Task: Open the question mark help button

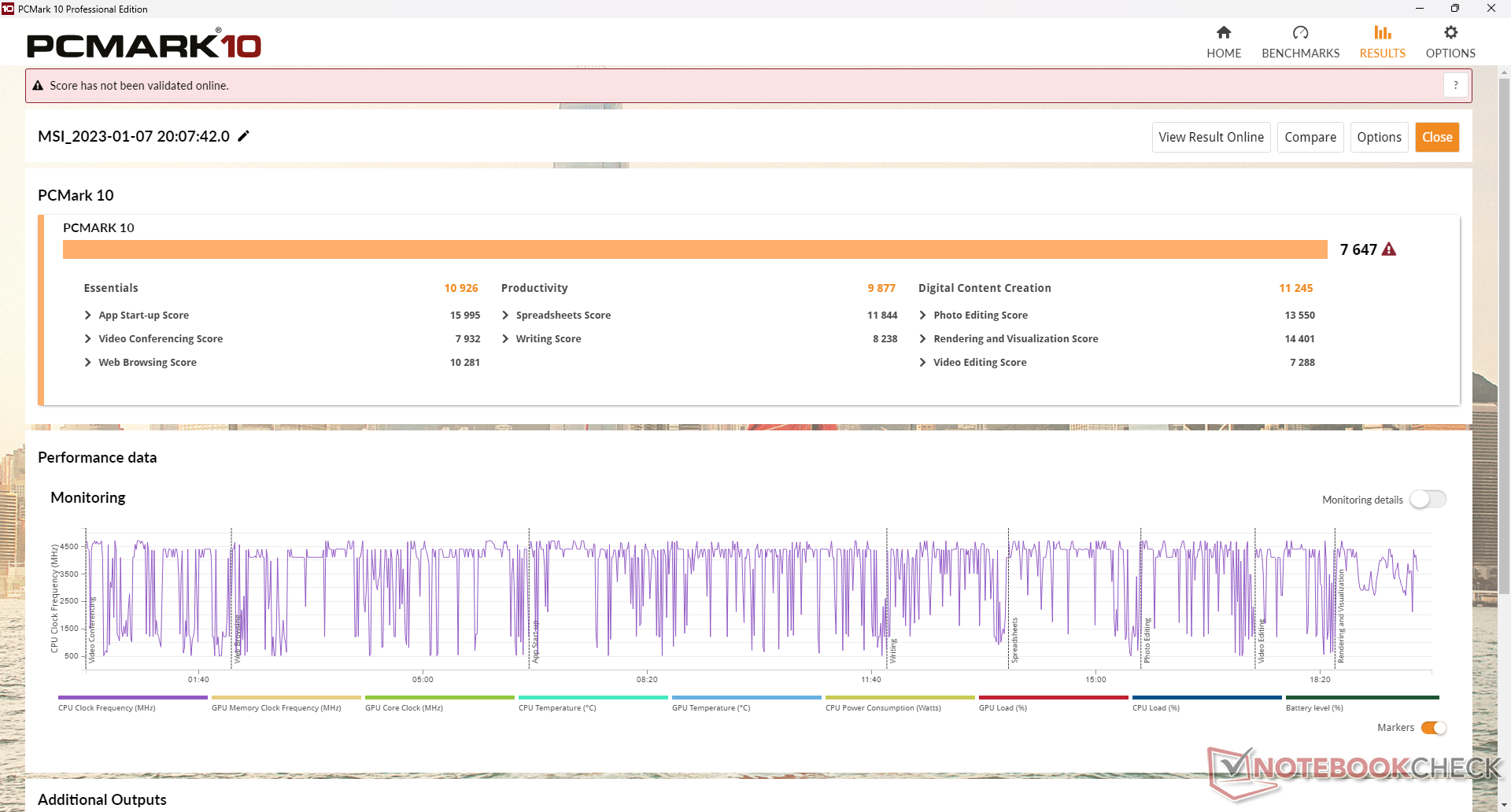Action: click(1456, 85)
